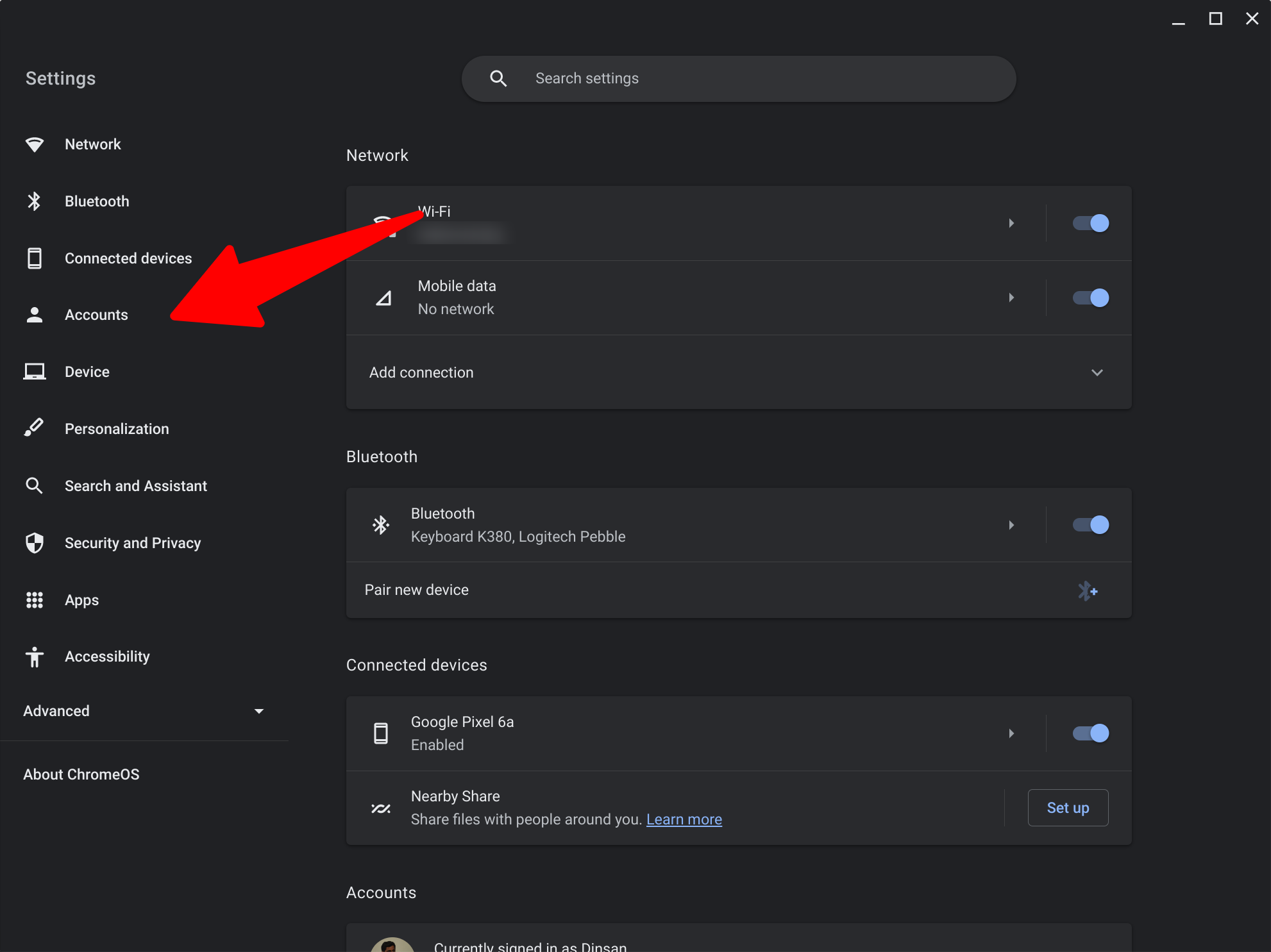Click into the Search settings field
This screenshot has height=952, width=1271.
click(737, 78)
